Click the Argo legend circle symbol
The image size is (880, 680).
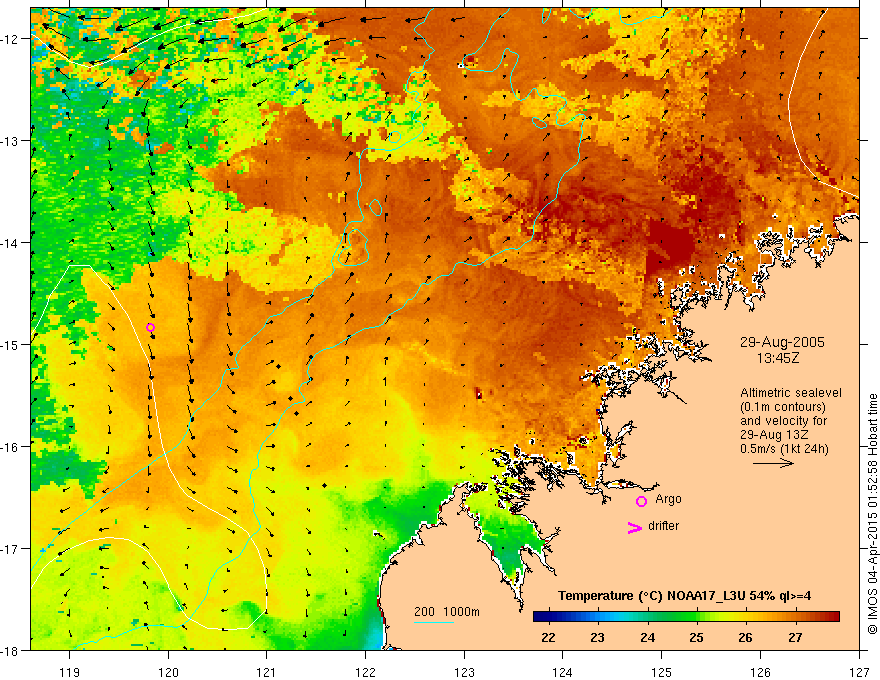click(x=641, y=501)
